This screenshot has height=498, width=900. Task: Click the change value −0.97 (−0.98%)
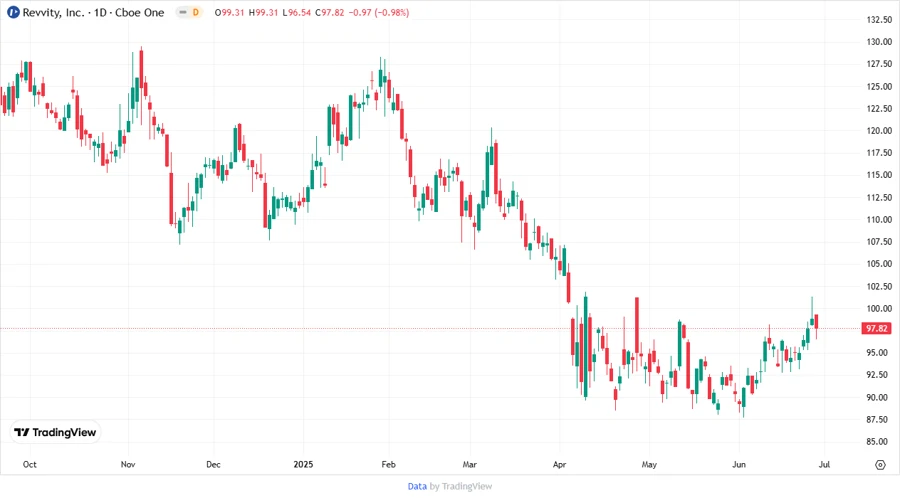click(x=379, y=13)
